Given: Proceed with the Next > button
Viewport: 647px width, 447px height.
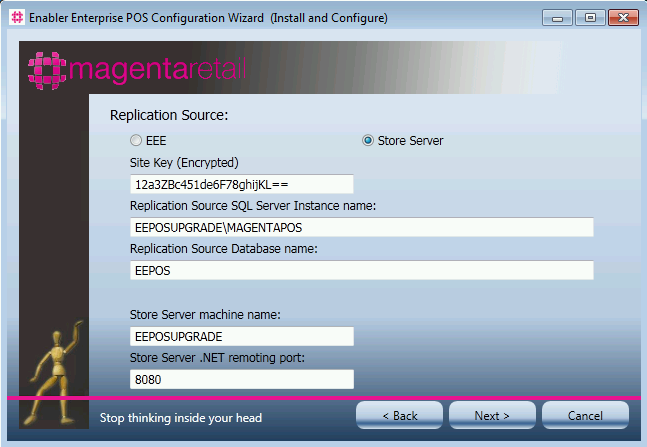Looking at the screenshot, I should [492, 415].
